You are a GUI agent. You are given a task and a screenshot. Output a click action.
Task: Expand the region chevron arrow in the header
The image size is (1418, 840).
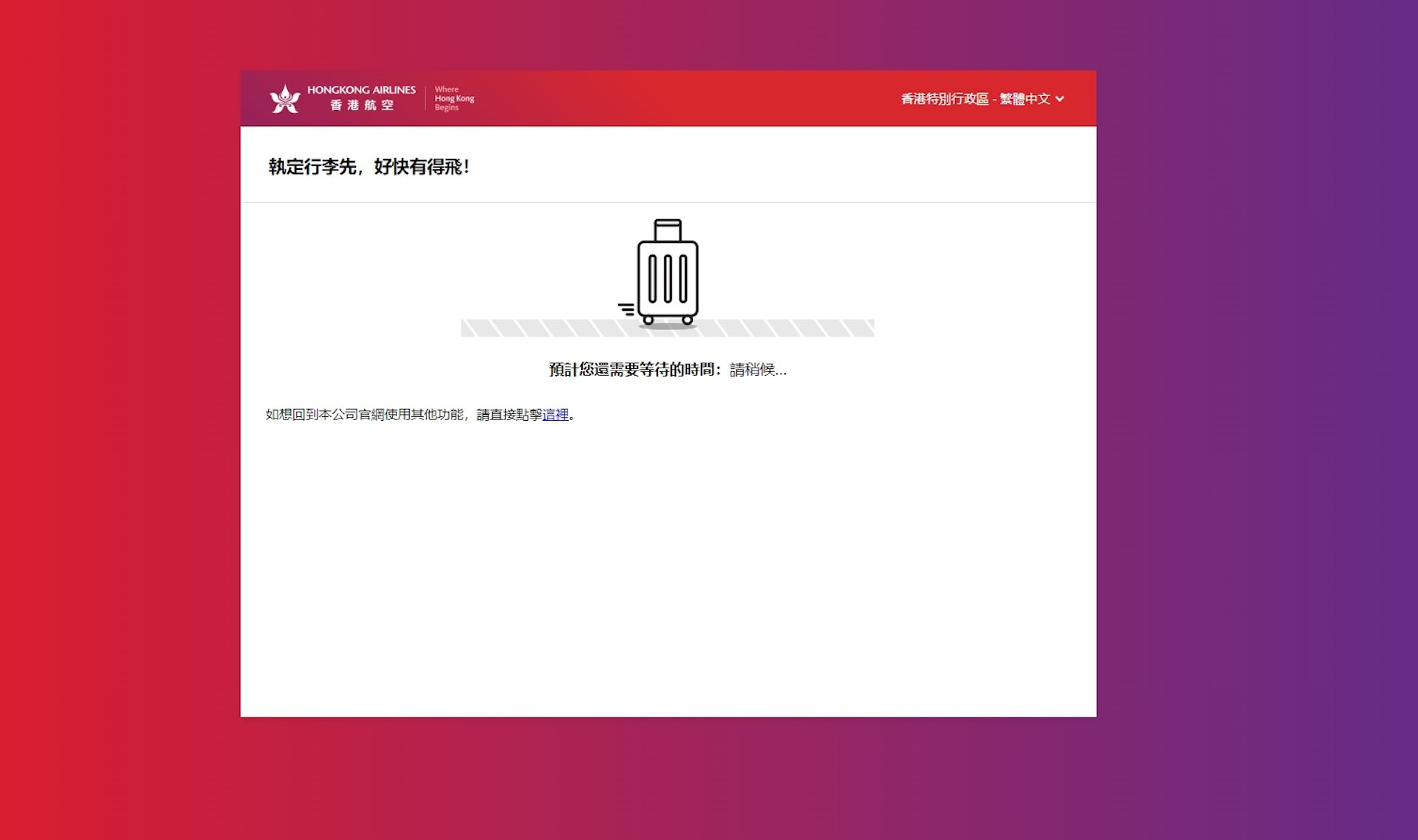pos(1060,99)
